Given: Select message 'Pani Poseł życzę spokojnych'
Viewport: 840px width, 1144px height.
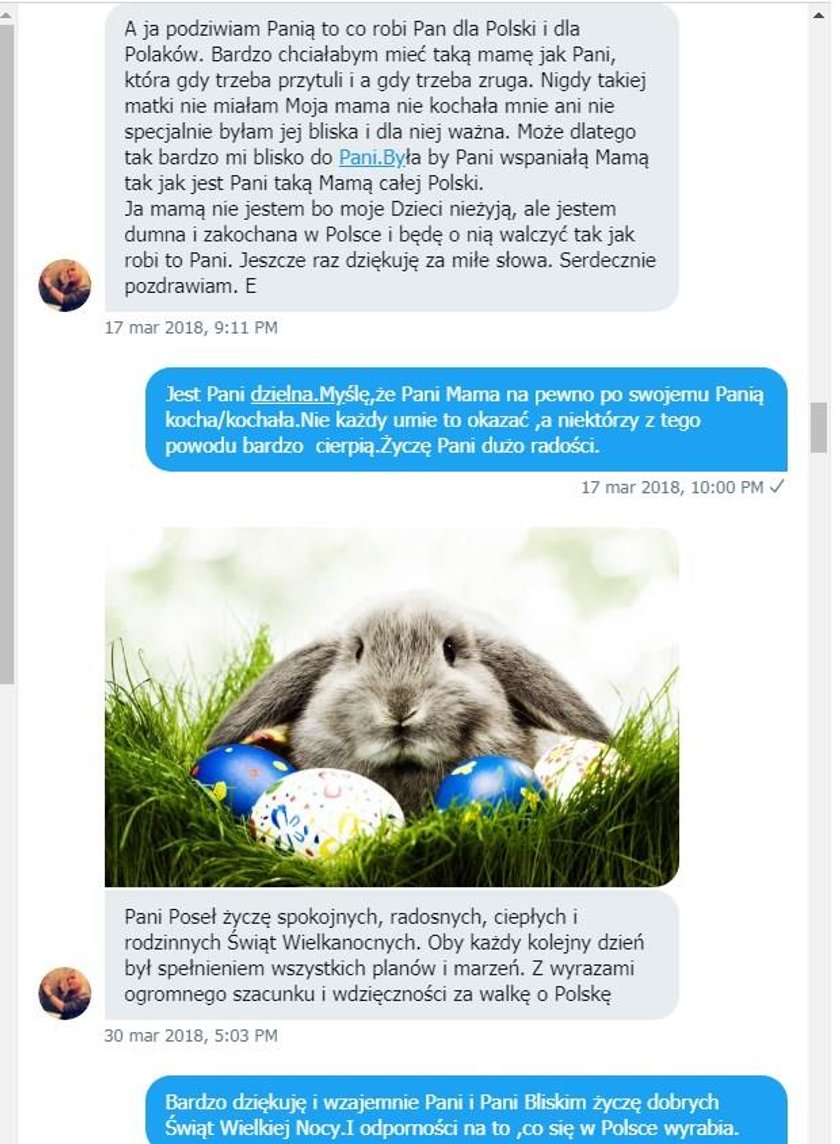Looking at the screenshot, I should pyautogui.click(x=392, y=955).
